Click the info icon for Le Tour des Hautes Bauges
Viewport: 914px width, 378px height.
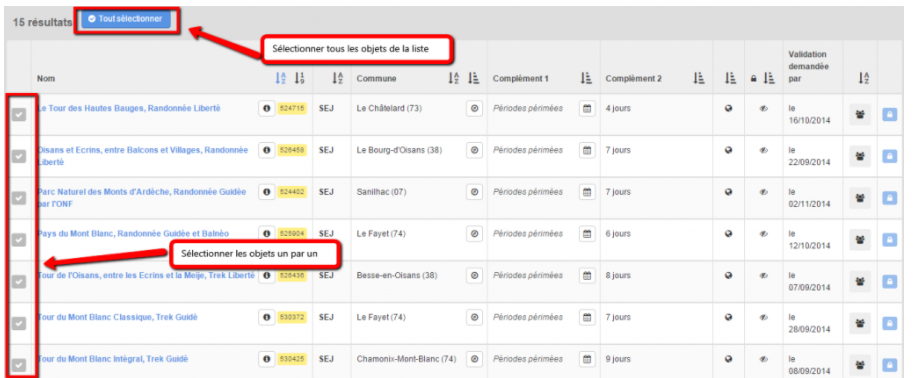pyautogui.click(x=266, y=108)
